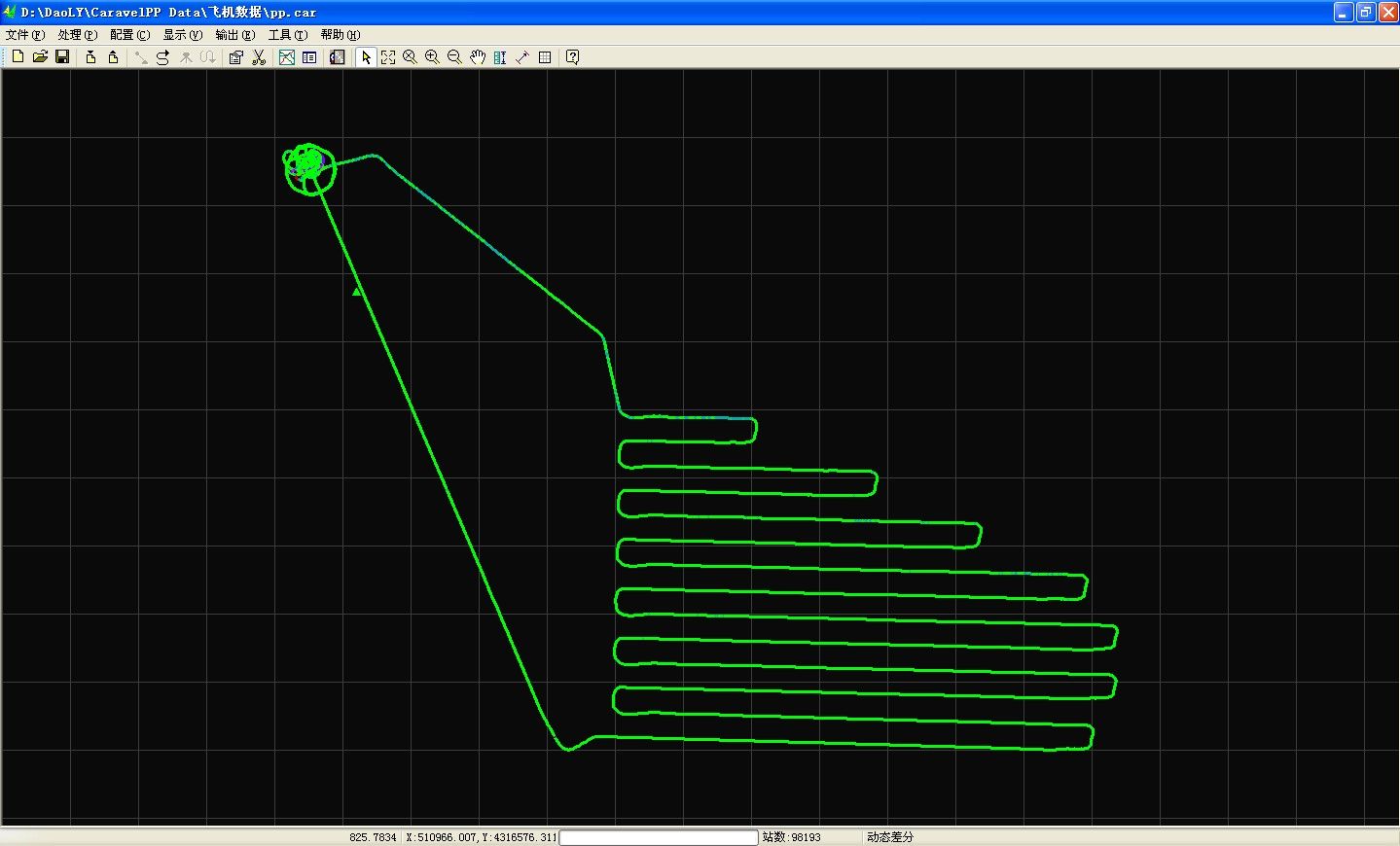The width and height of the screenshot is (1400, 846).
Task: Click the scissors cut icon
Action: coord(259,57)
